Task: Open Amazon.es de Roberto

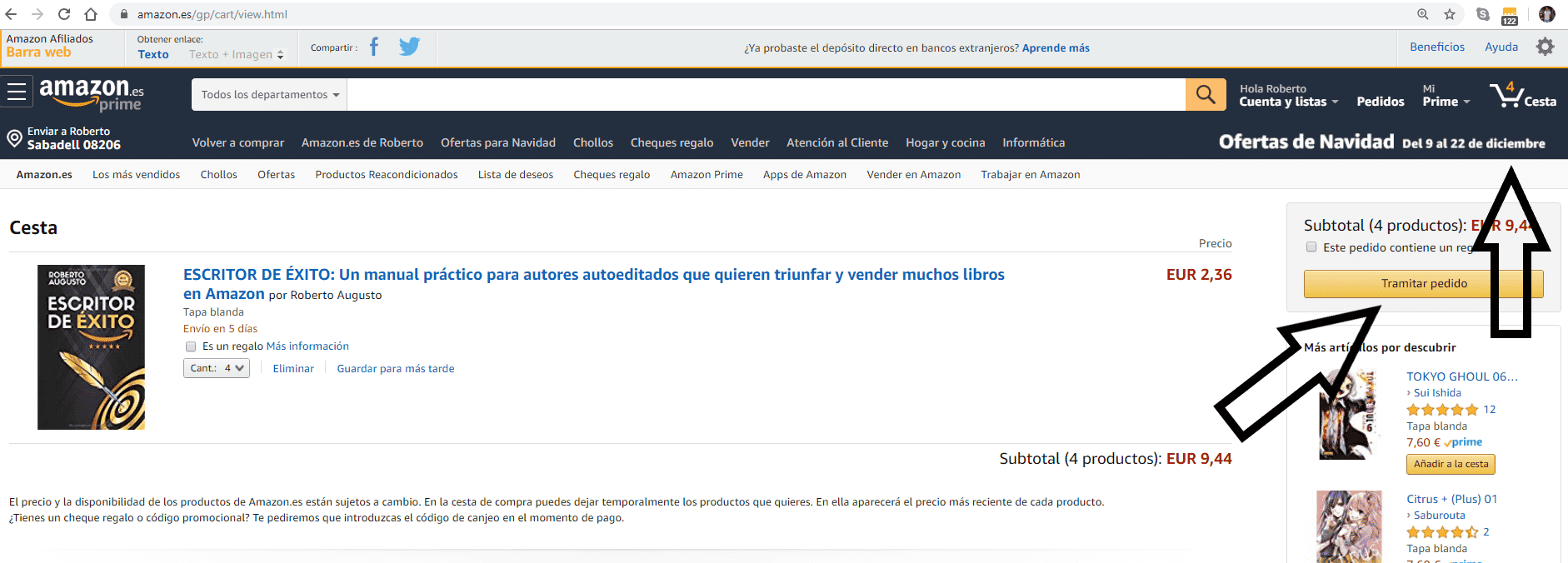Action: pos(362,142)
